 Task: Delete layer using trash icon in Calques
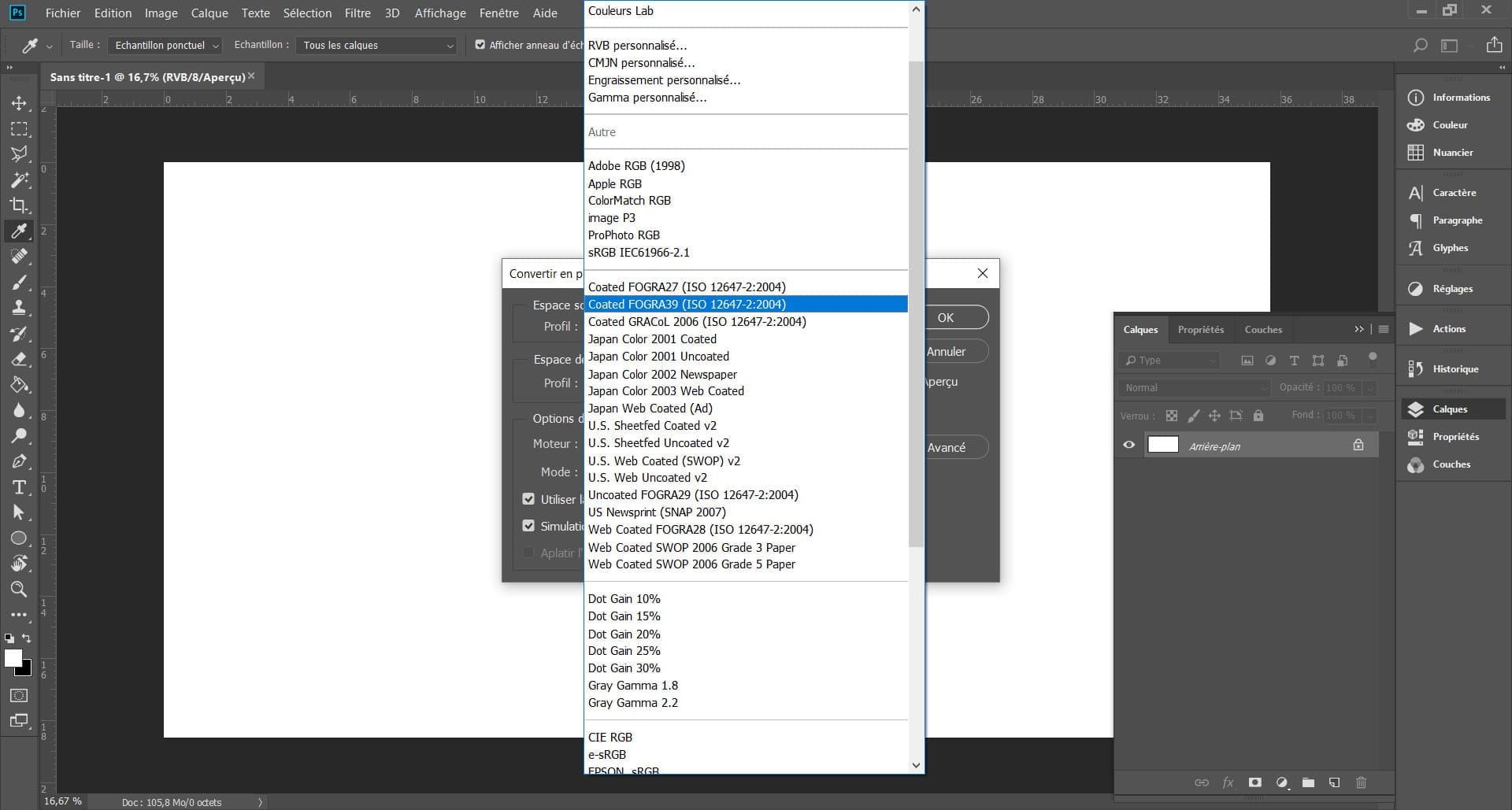point(1361,782)
